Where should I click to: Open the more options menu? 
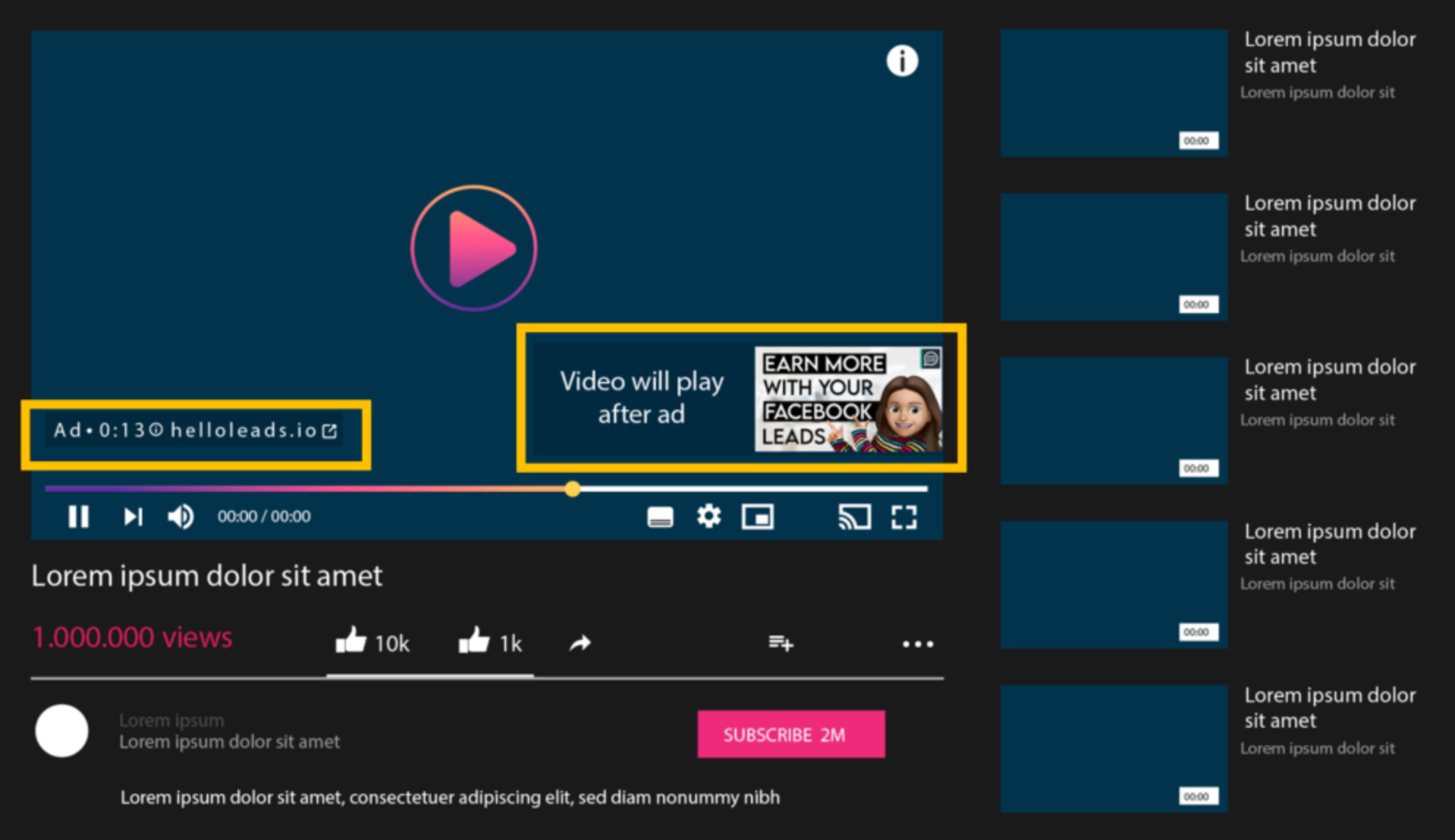click(917, 645)
